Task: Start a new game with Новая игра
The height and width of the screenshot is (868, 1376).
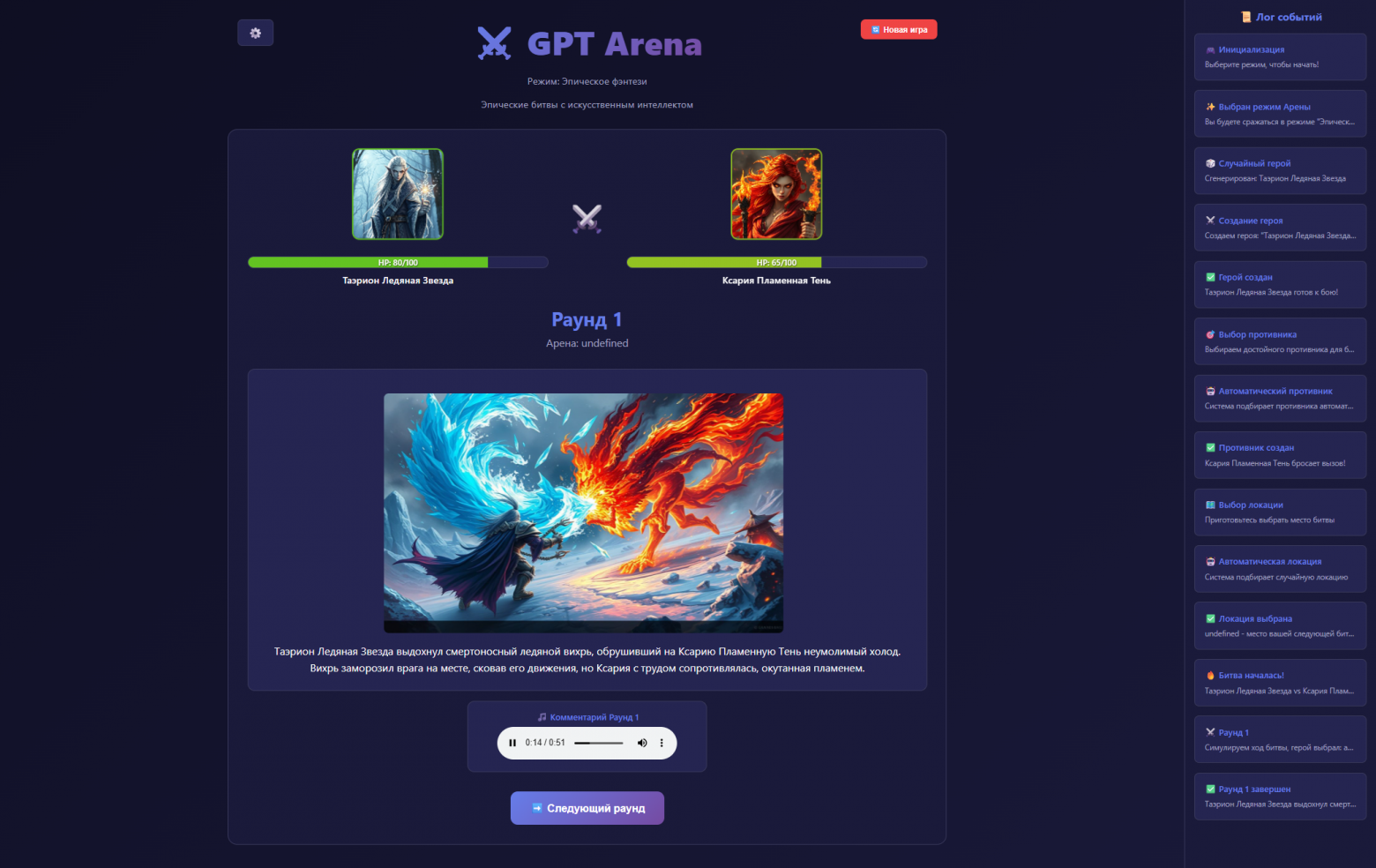Action: tap(899, 29)
